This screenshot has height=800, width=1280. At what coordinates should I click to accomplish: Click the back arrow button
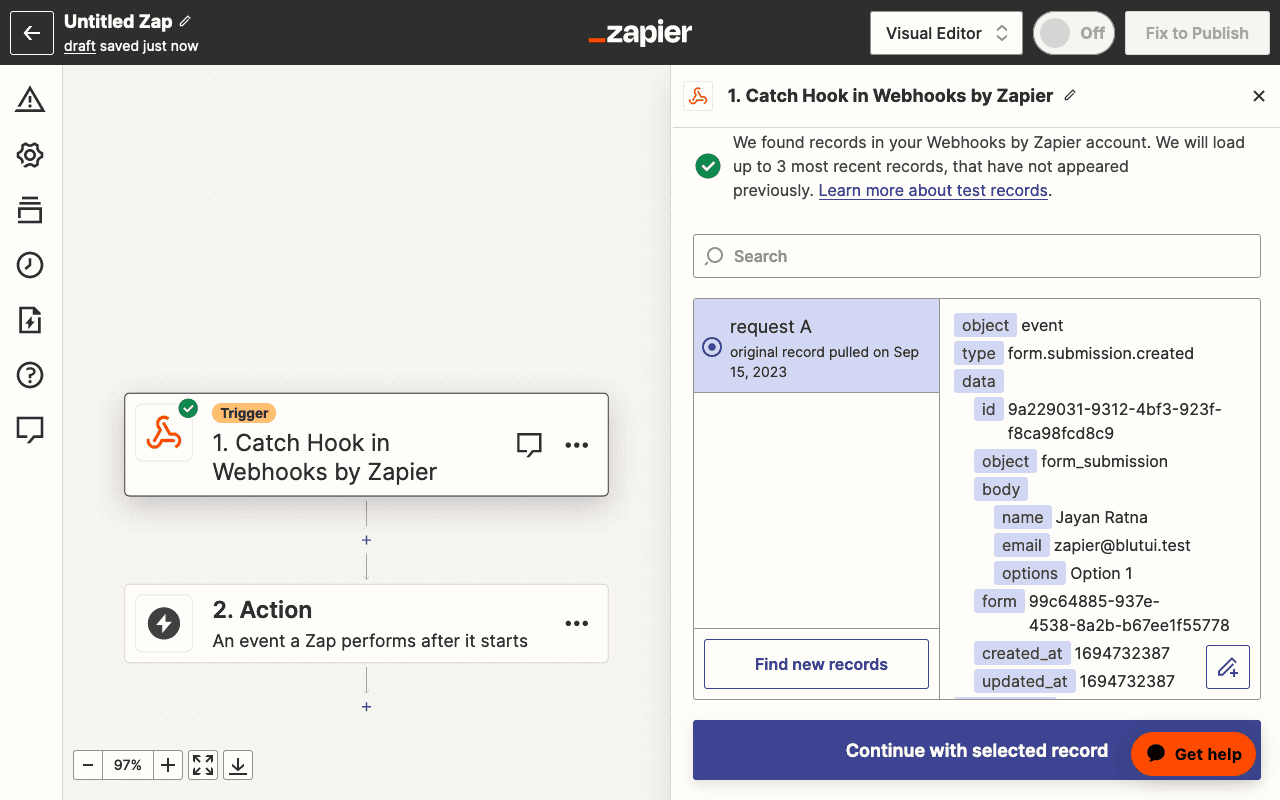click(x=32, y=33)
